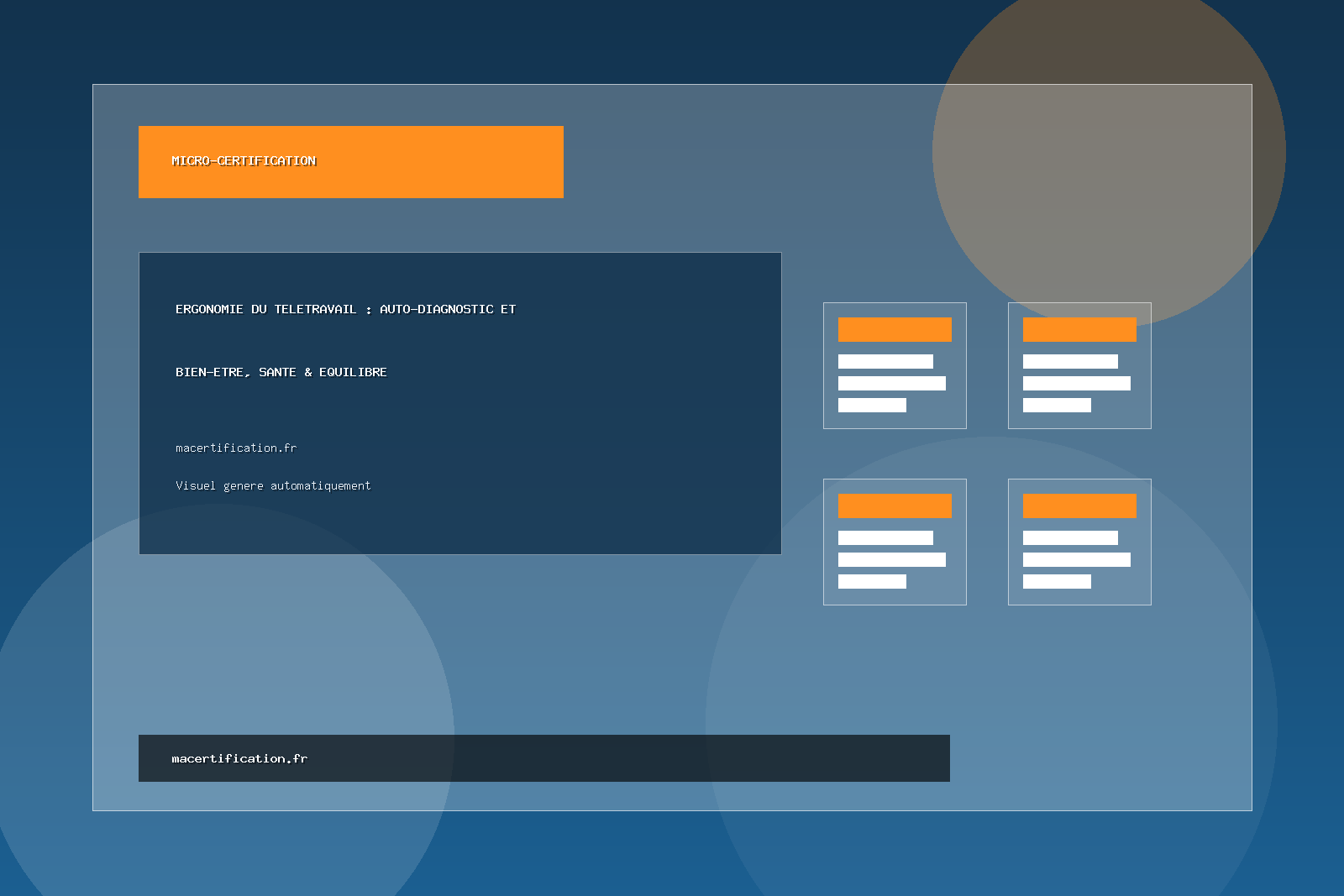
Task: Click the first white bar in the top-left card
Action: (885, 362)
